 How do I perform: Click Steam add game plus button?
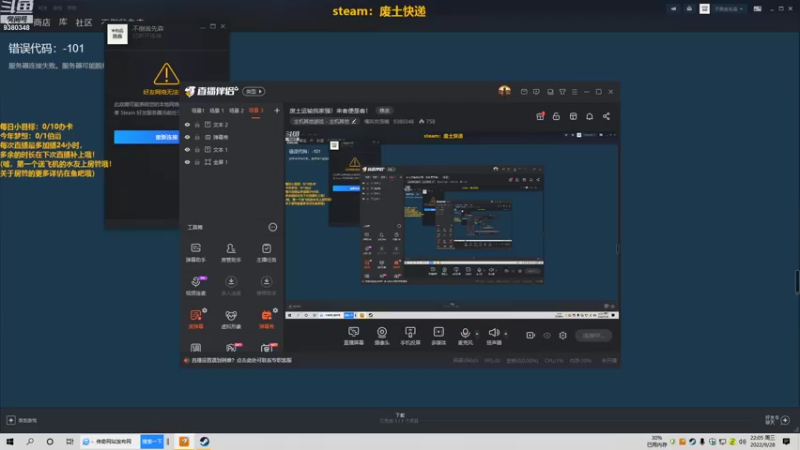11,420
